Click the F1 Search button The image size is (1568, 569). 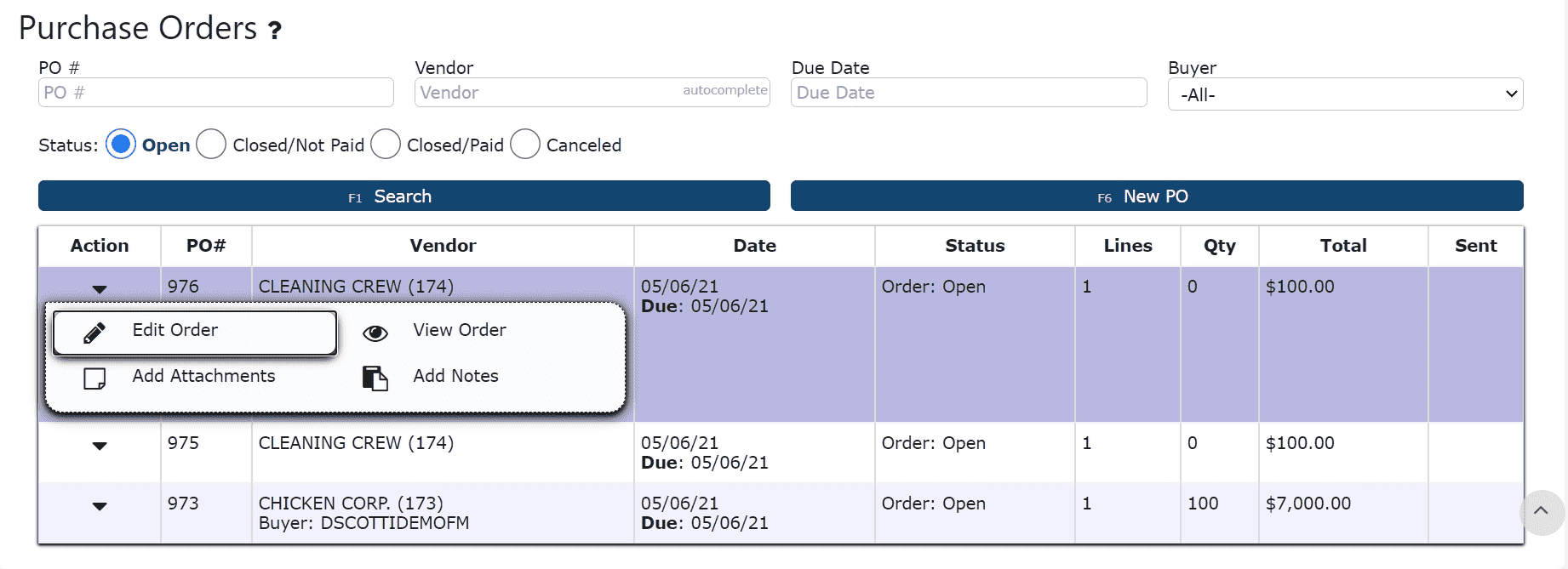[404, 196]
